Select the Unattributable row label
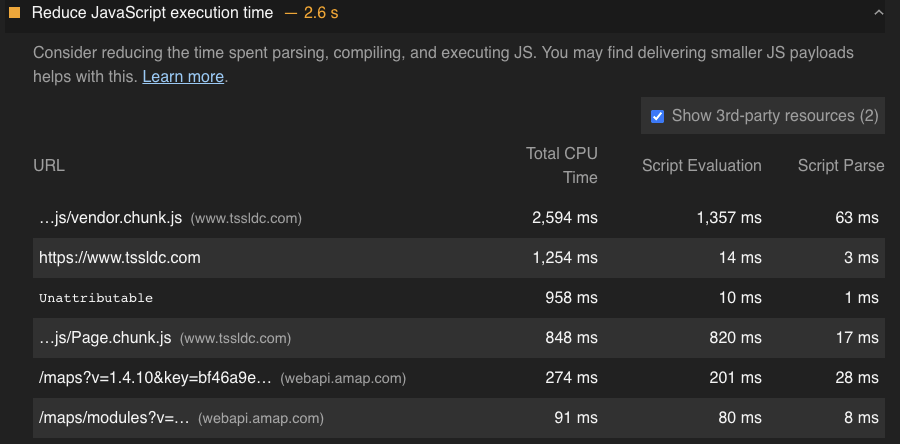Screen dimensions: 900x444 point(96,298)
